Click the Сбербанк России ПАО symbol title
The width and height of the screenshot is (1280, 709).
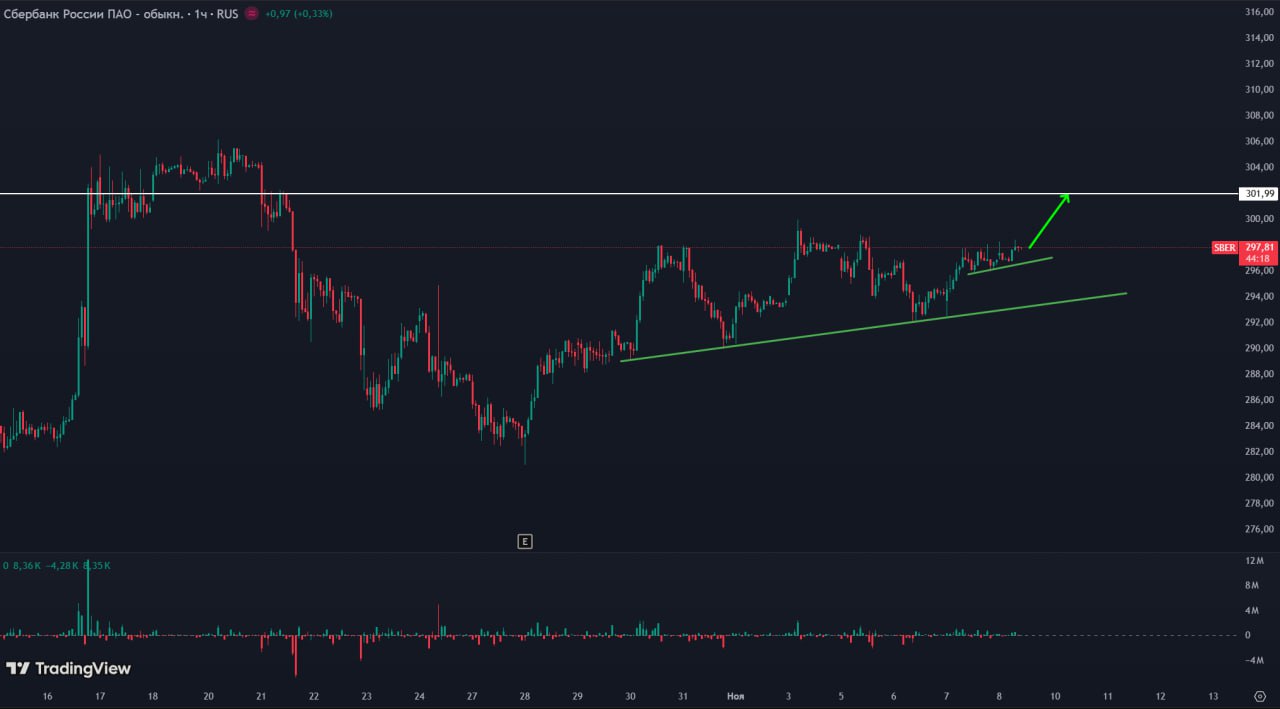tap(92, 14)
